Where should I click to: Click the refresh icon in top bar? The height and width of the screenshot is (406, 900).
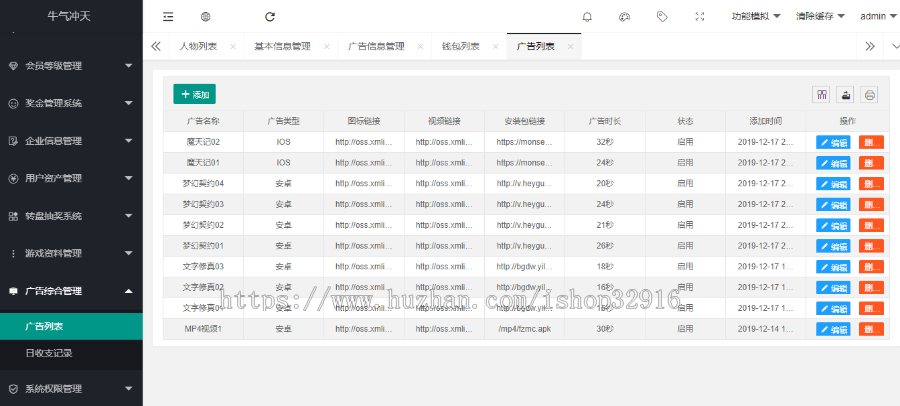[x=270, y=17]
